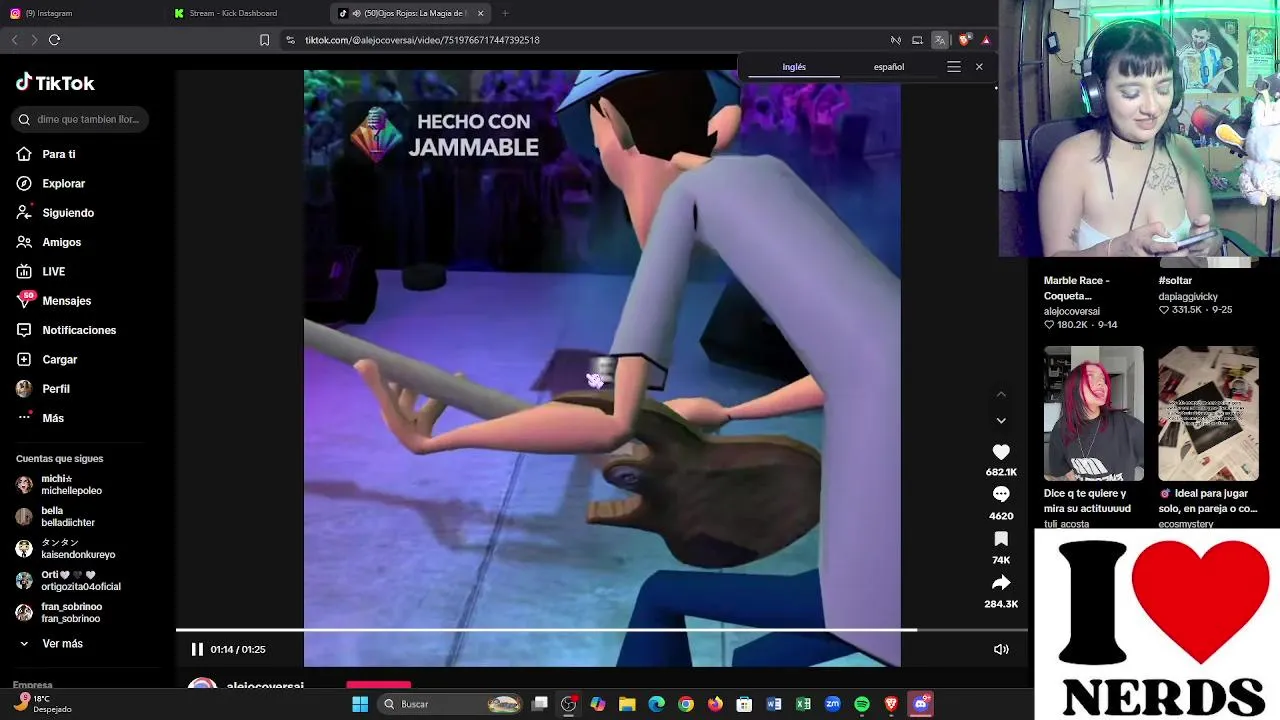
Task: Click the Brave Rewards triangle icon
Action: pos(986,40)
